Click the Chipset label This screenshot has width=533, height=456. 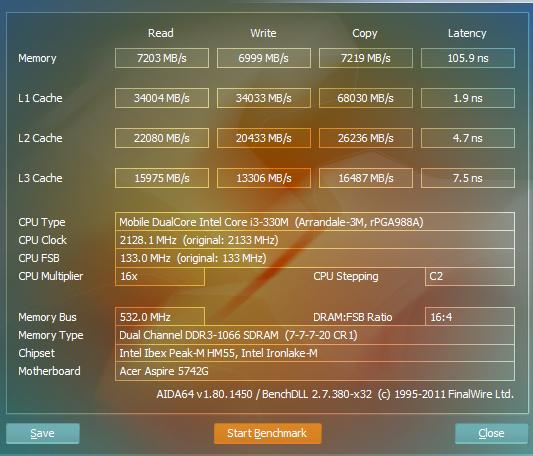pyautogui.click(x=36, y=353)
